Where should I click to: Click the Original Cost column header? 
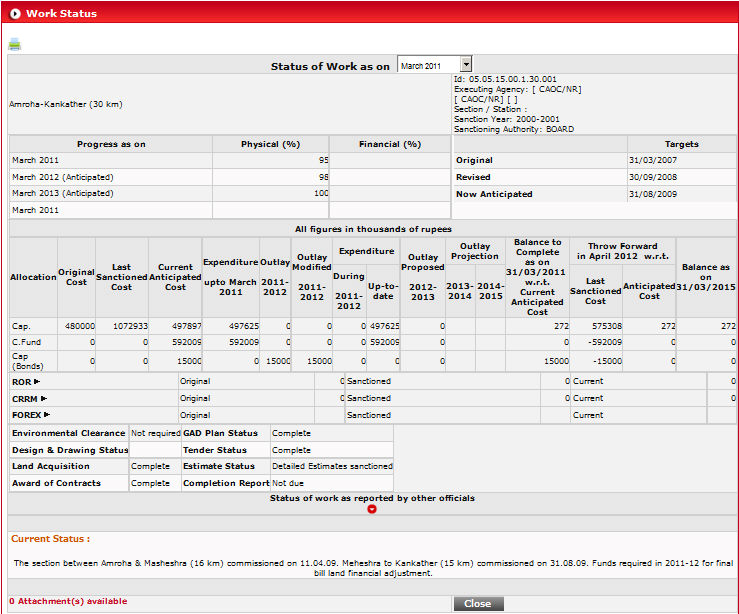pyautogui.click(x=76, y=277)
